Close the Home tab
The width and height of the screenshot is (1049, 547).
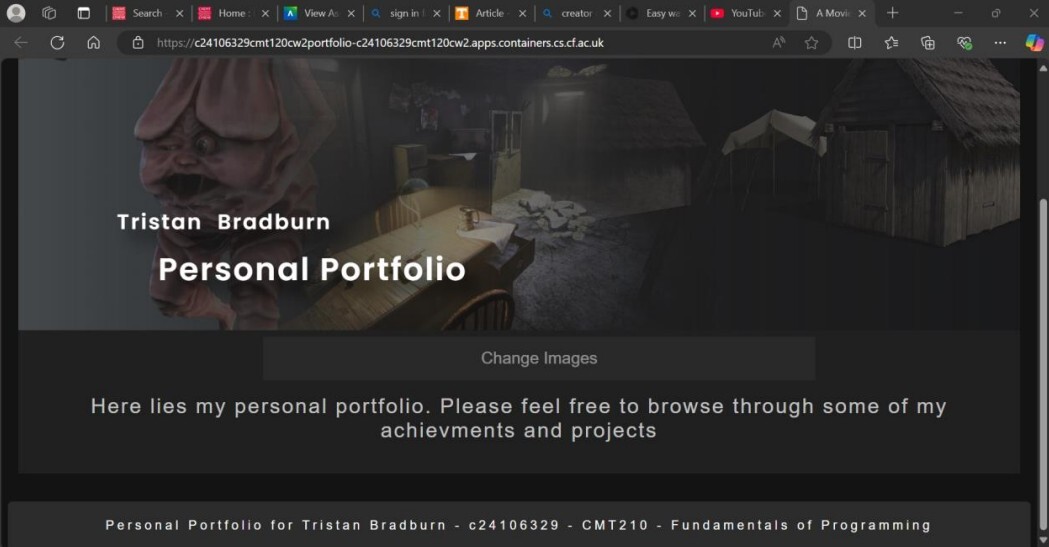pyautogui.click(x=265, y=13)
